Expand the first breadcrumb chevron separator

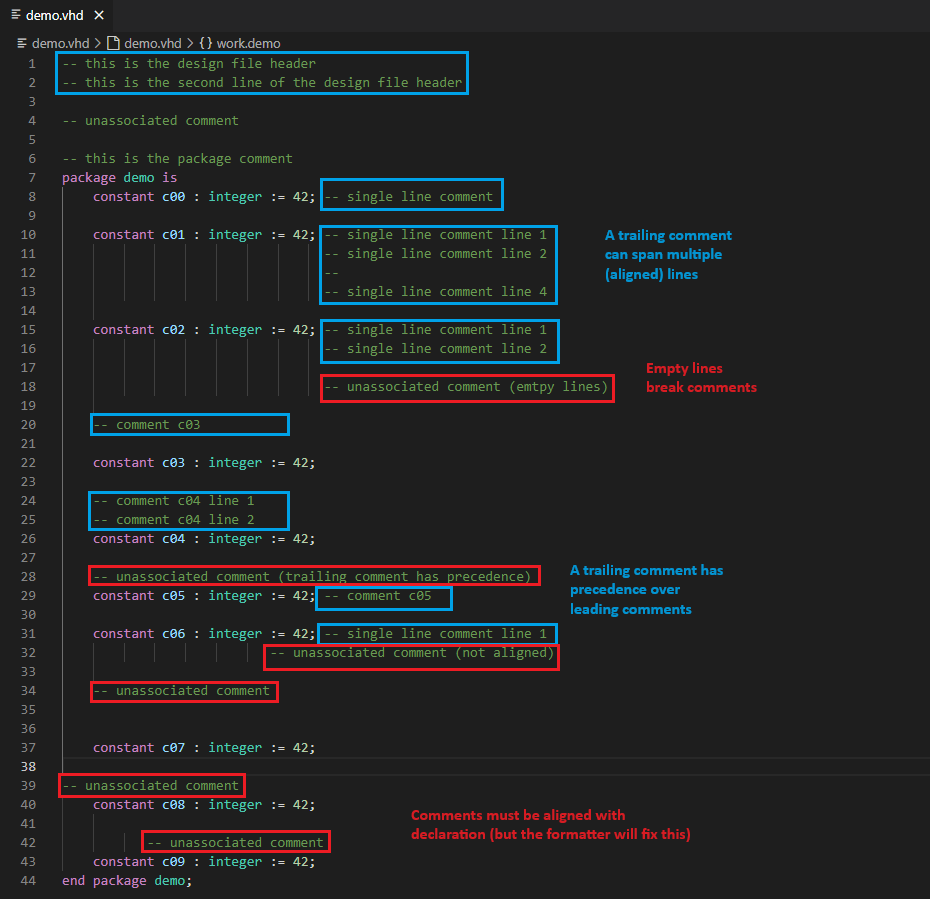point(97,43)
